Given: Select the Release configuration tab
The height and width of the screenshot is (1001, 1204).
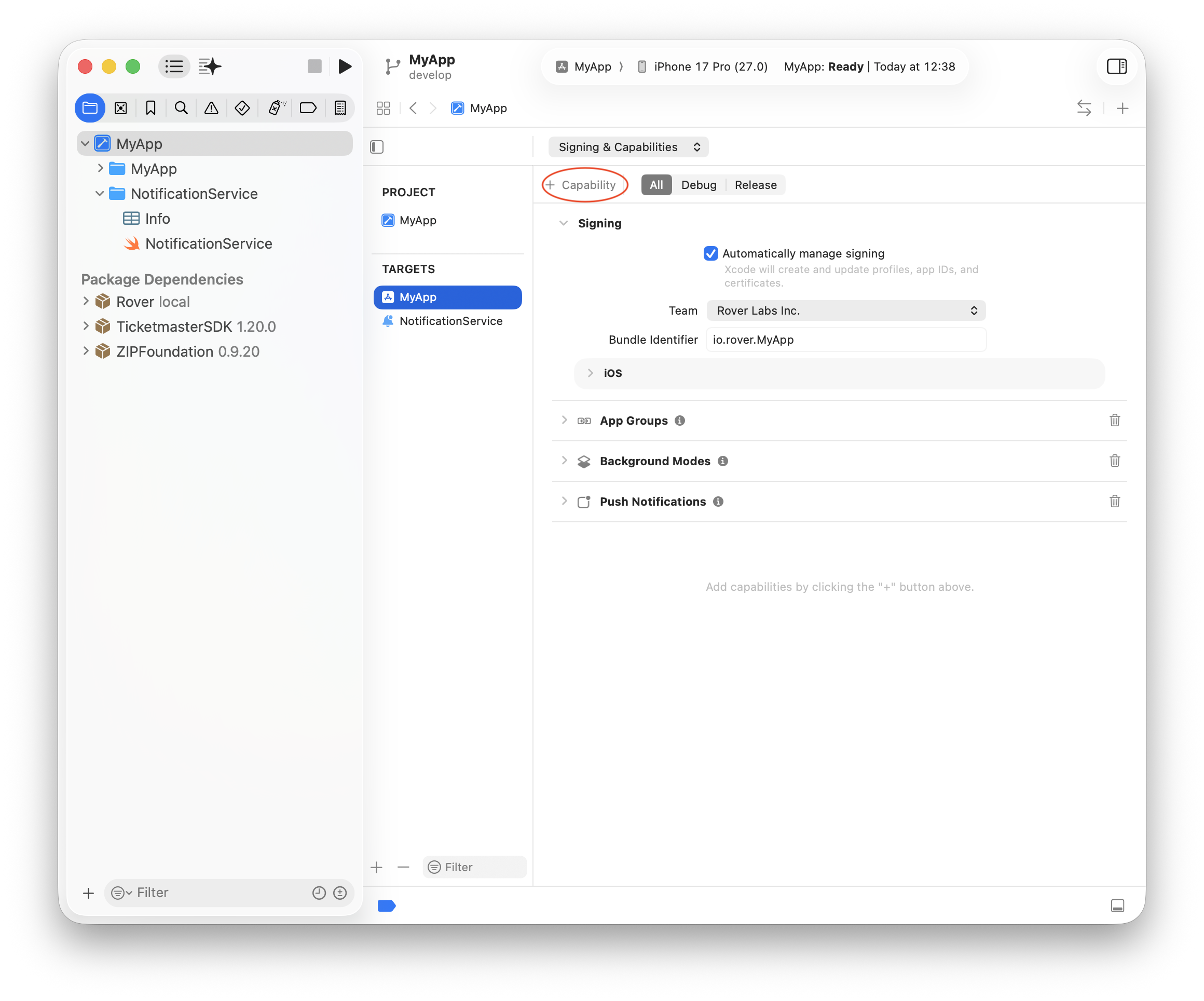Looking at the screenshot, I should click(x=755, y=185).
